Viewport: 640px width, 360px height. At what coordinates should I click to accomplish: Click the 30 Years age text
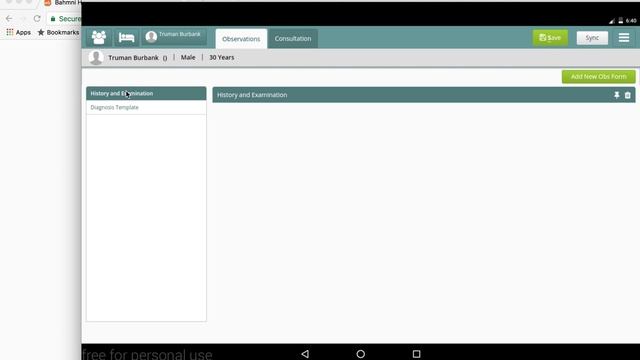(x=222, y=58)
